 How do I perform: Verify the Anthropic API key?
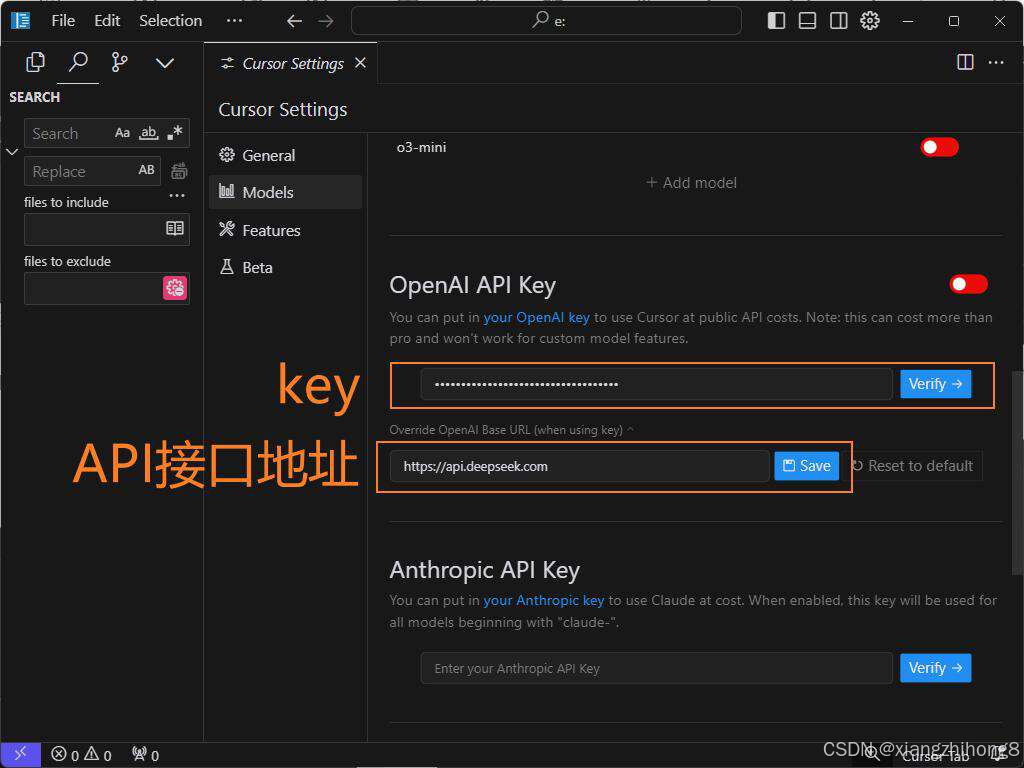coord(935,668)
